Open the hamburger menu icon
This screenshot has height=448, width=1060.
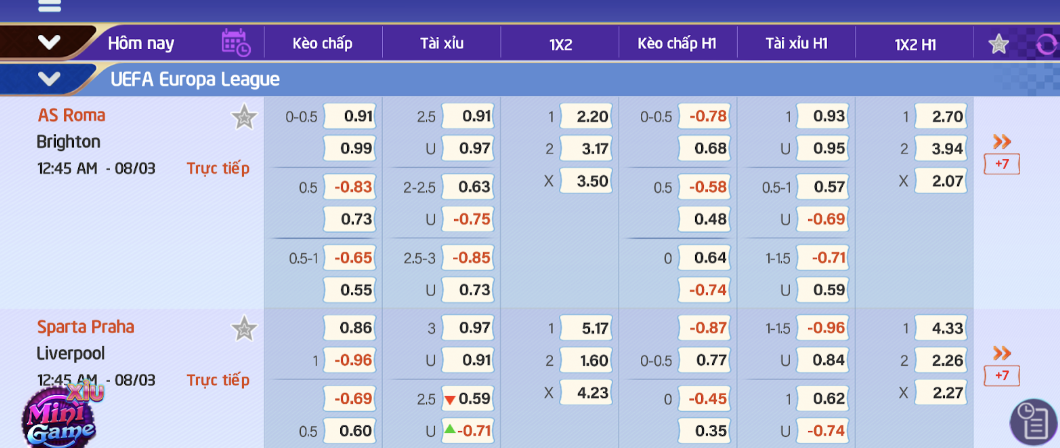click(x=49, y=5)
